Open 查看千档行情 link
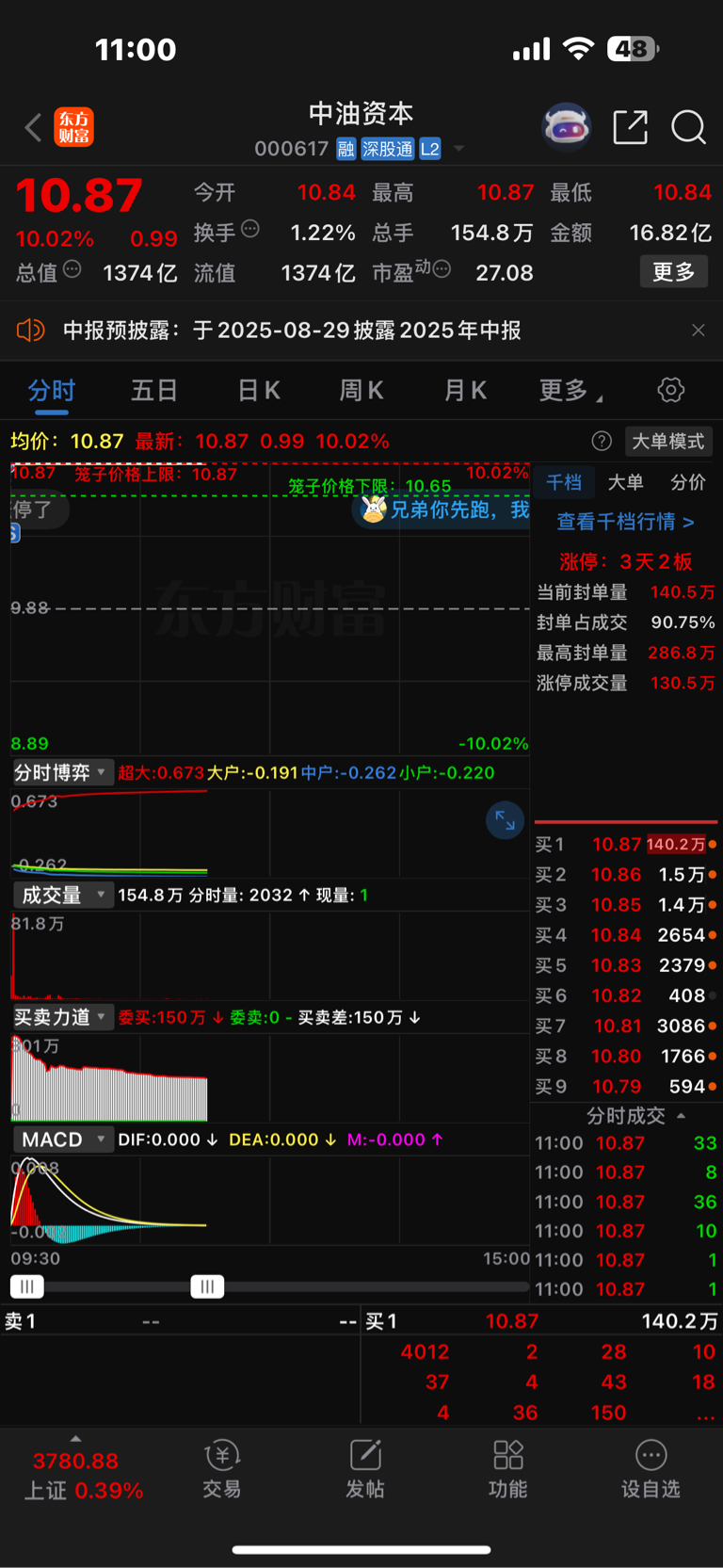Viewport: 723px width, 1568px height. [625, 521]
